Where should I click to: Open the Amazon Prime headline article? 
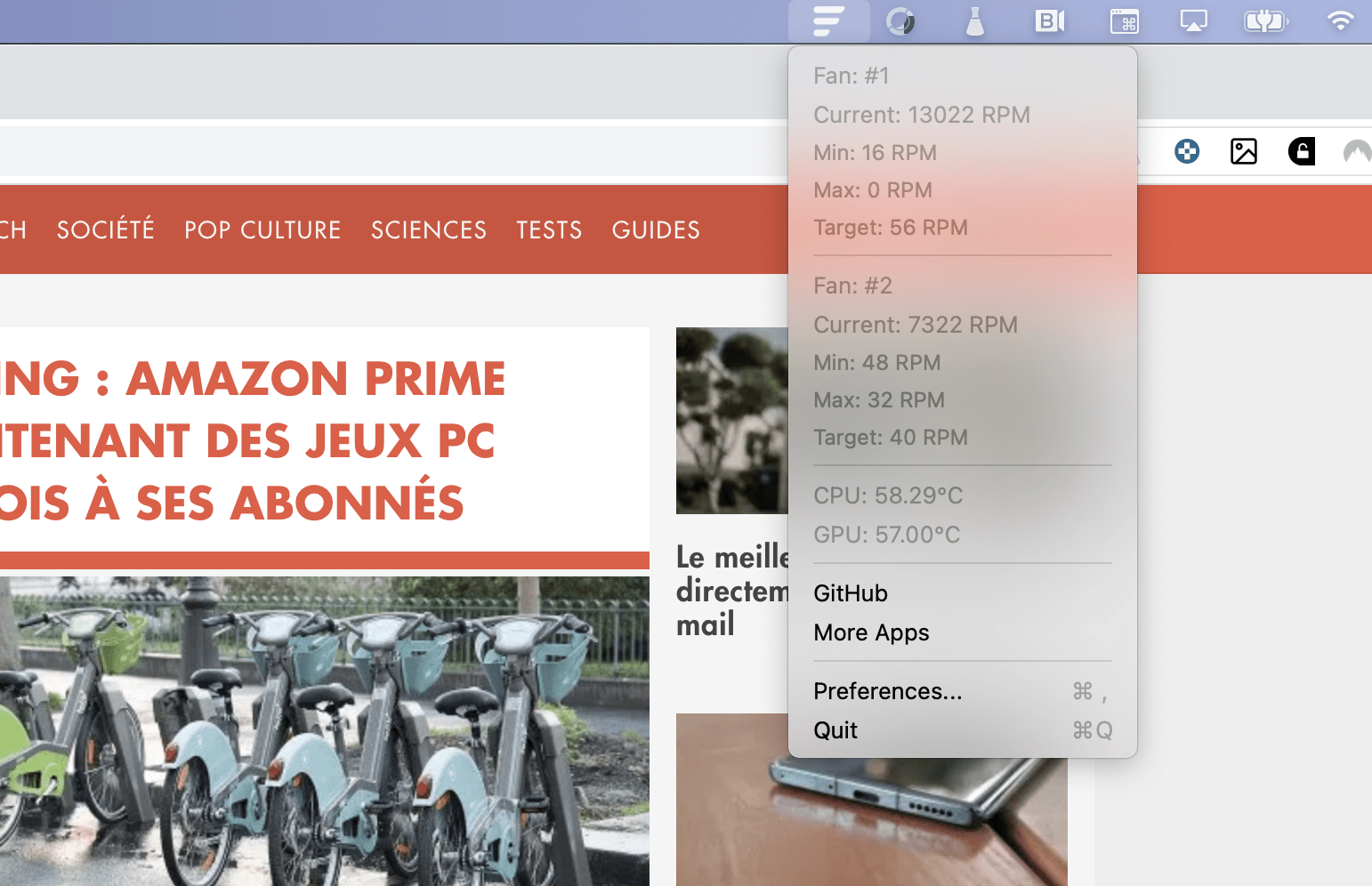253,440
